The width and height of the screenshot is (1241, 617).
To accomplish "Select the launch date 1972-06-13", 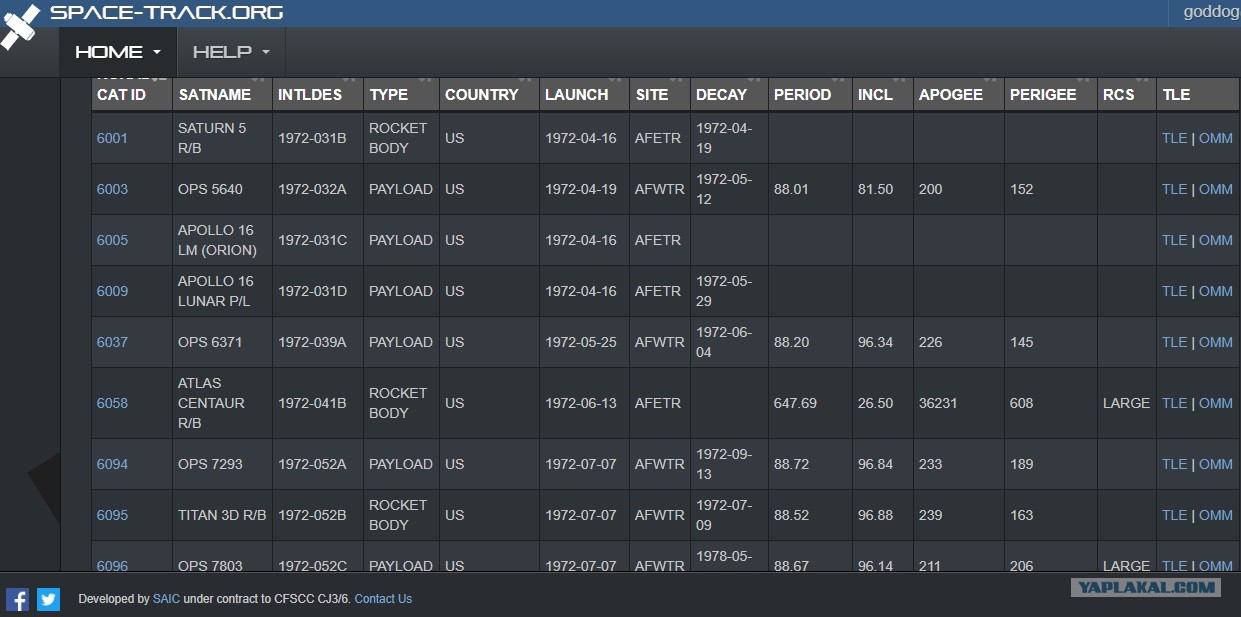I will click(581, 403).
